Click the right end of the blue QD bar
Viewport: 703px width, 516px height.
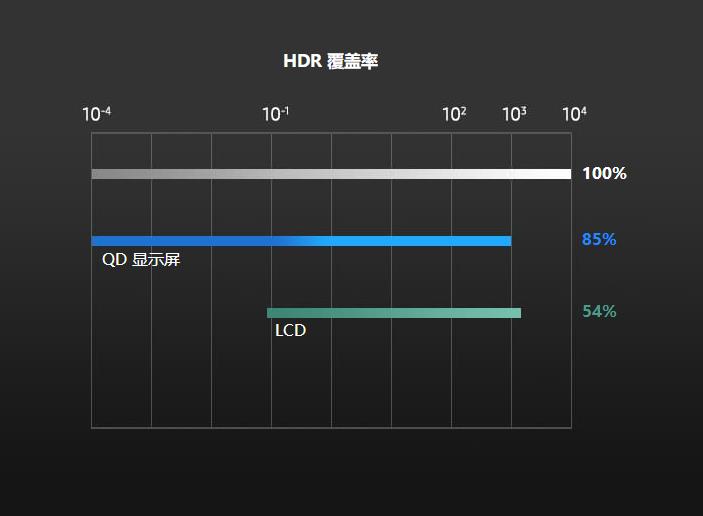coord(507,241)
